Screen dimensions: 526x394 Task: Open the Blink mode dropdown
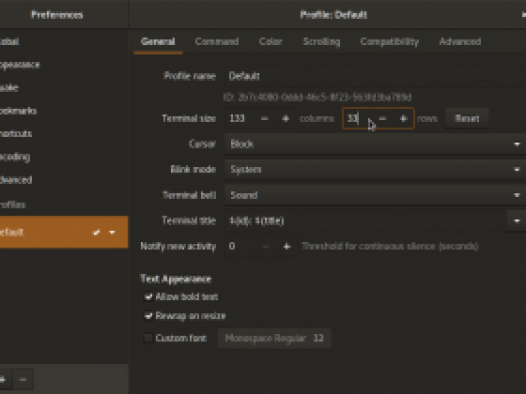coord(375,170)
